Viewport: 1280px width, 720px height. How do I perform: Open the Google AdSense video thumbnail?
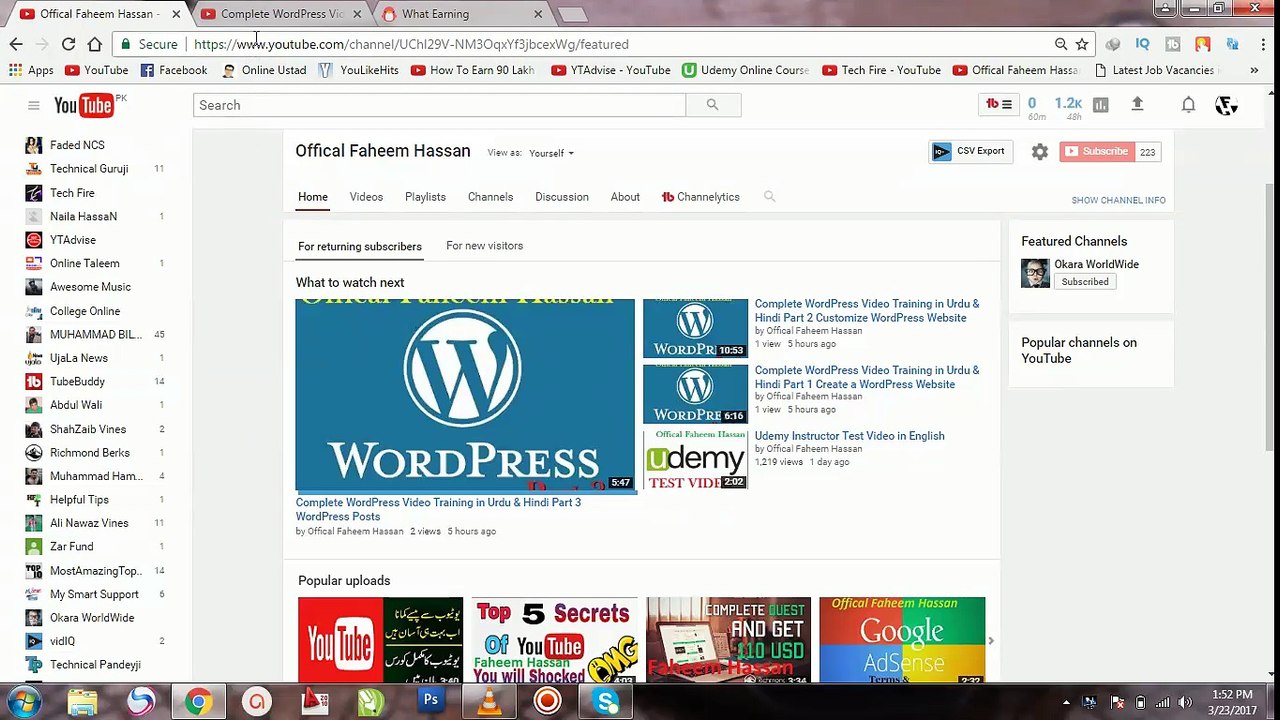pos(902,641)
